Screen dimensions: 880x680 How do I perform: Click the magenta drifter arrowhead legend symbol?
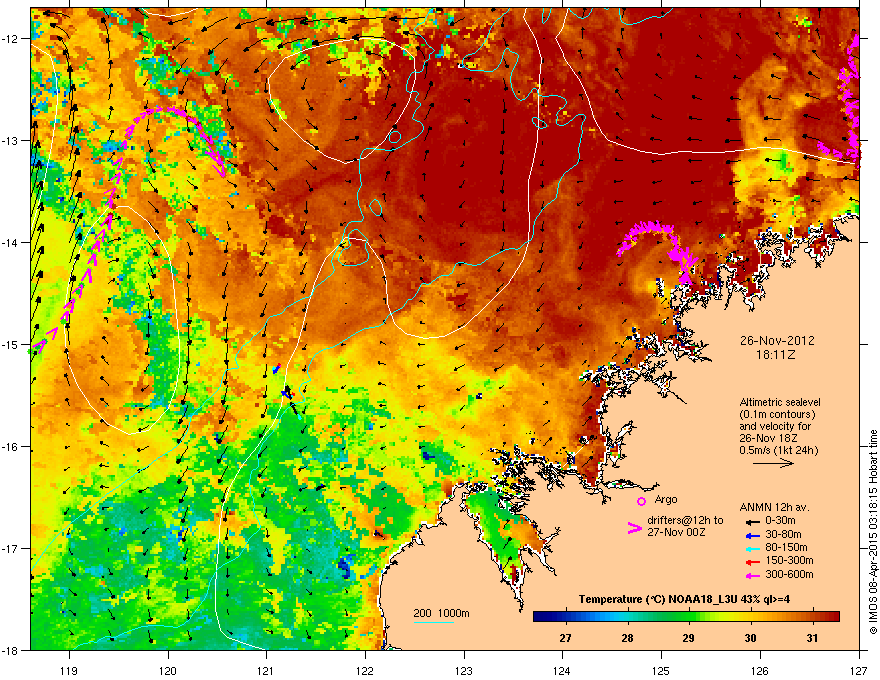point(634,528)
